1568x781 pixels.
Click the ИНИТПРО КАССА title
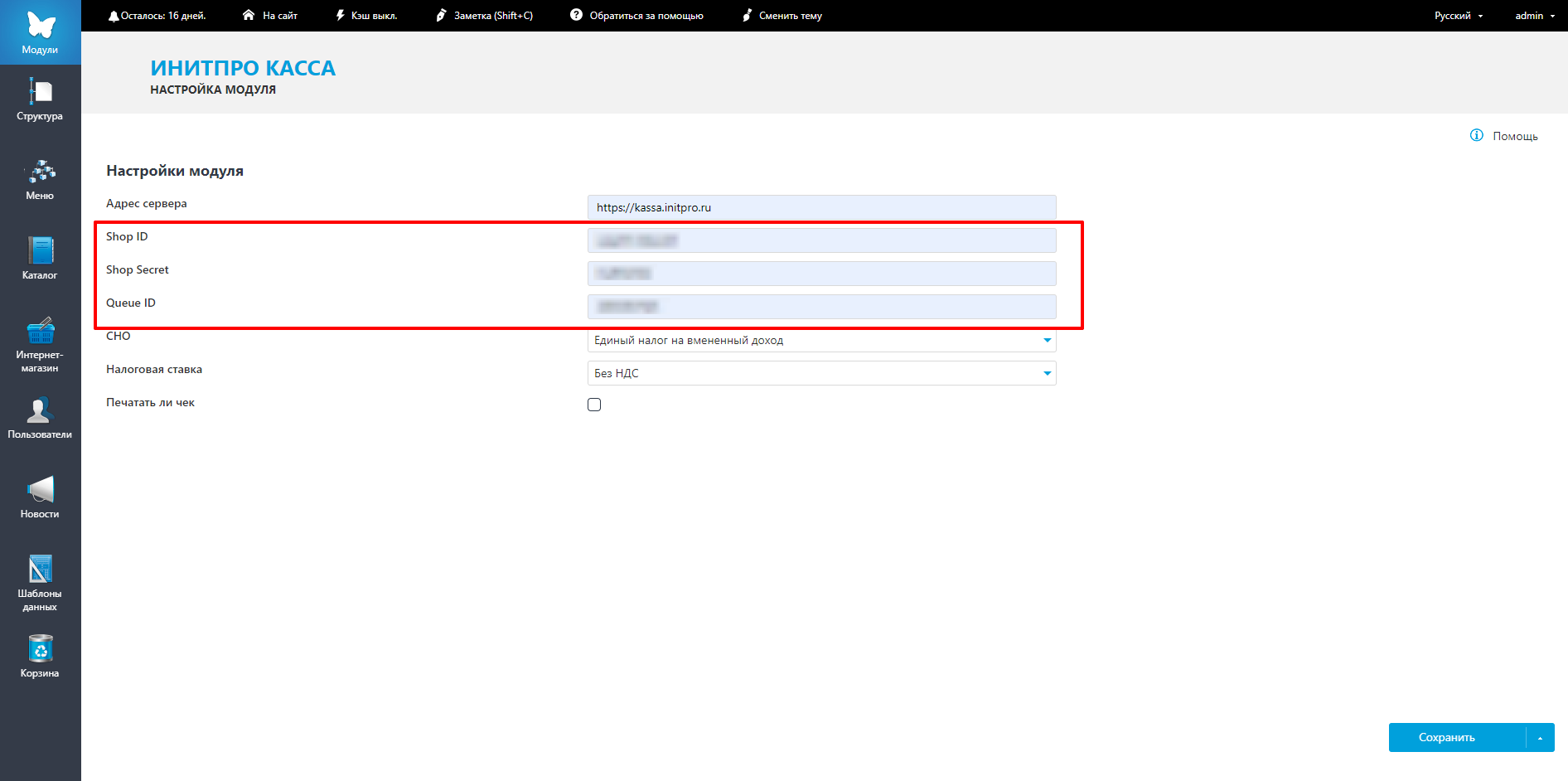(x=243, y=68)
